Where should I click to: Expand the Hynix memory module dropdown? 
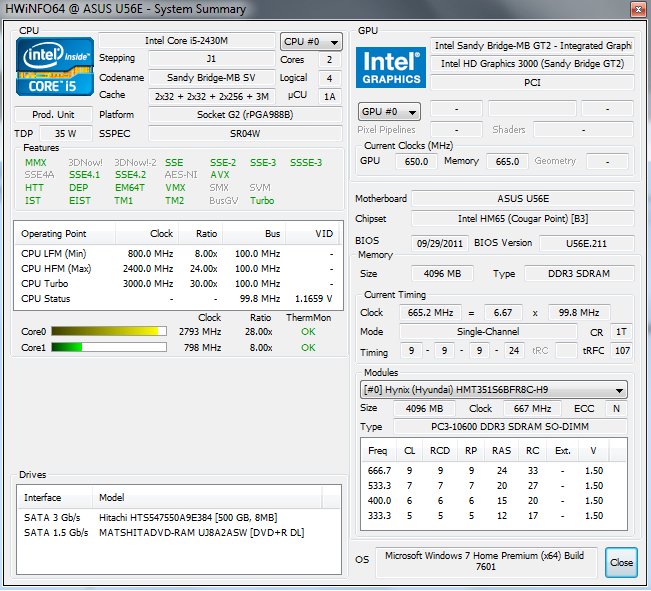494,390
